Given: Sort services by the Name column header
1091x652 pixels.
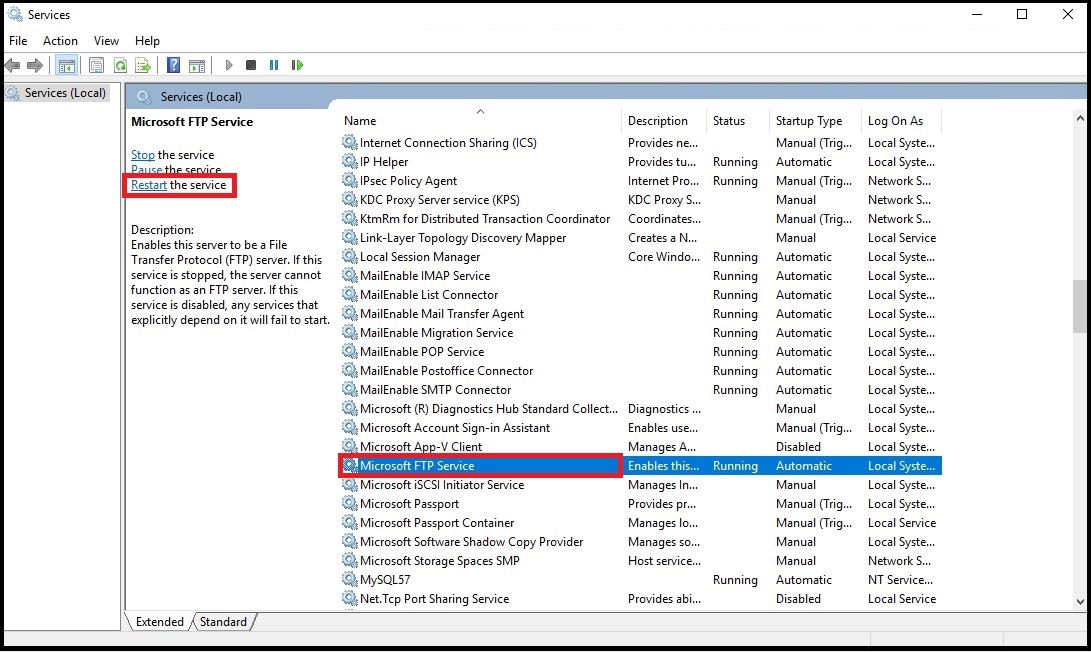Looking at the screenshot, I should pyautogui.click(x=361, y=121).
